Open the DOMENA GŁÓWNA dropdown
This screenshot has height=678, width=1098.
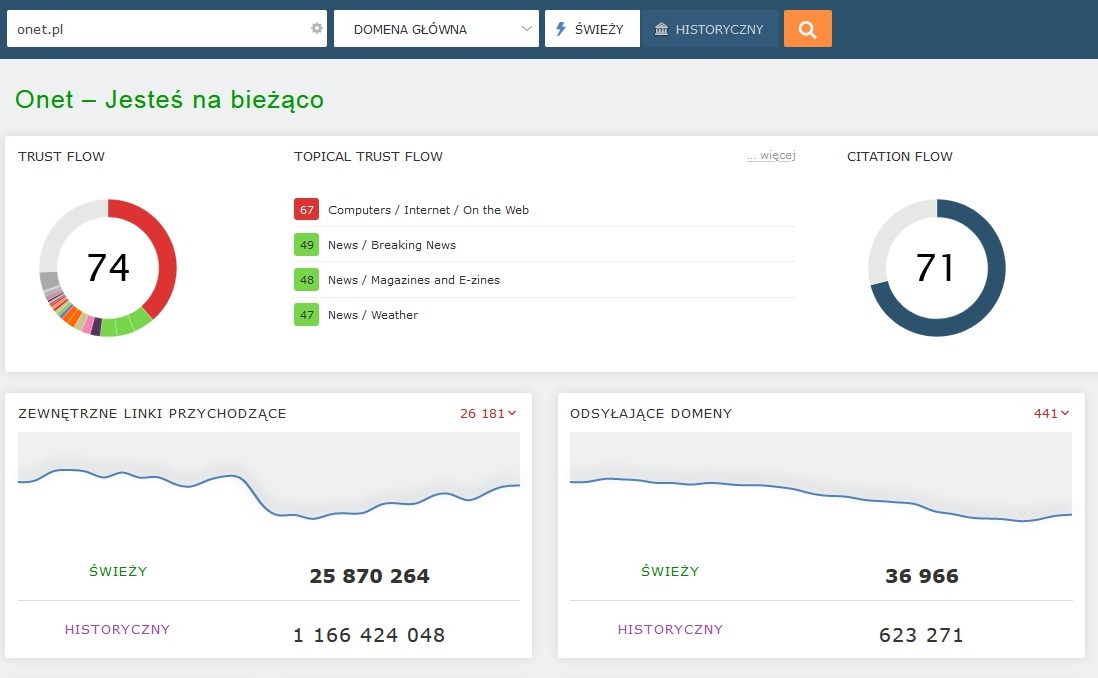(x=436, y=29)
